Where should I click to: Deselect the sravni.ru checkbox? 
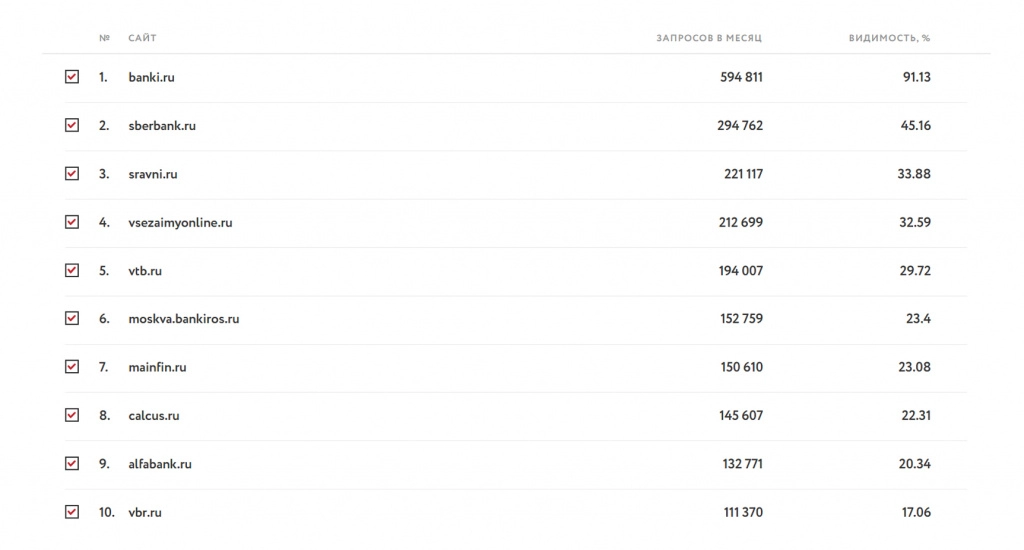(72, 174)
